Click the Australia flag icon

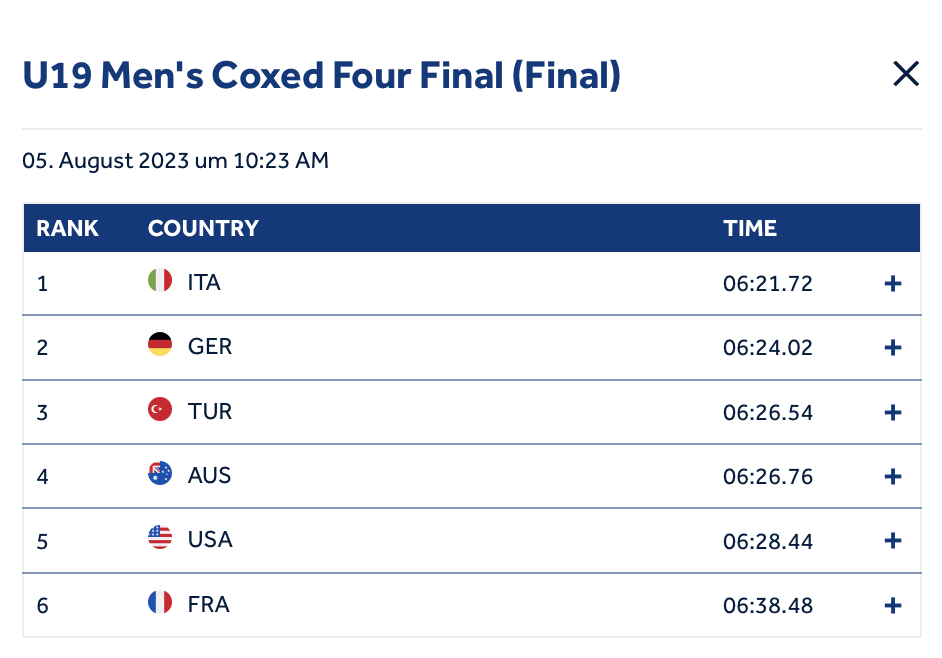pos(160,474)
